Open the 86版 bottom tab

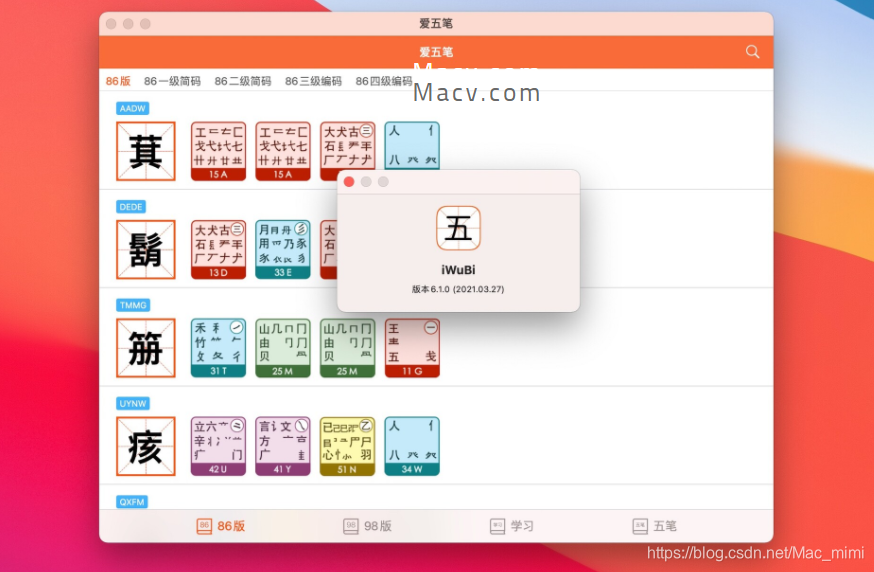click(221, 526)
